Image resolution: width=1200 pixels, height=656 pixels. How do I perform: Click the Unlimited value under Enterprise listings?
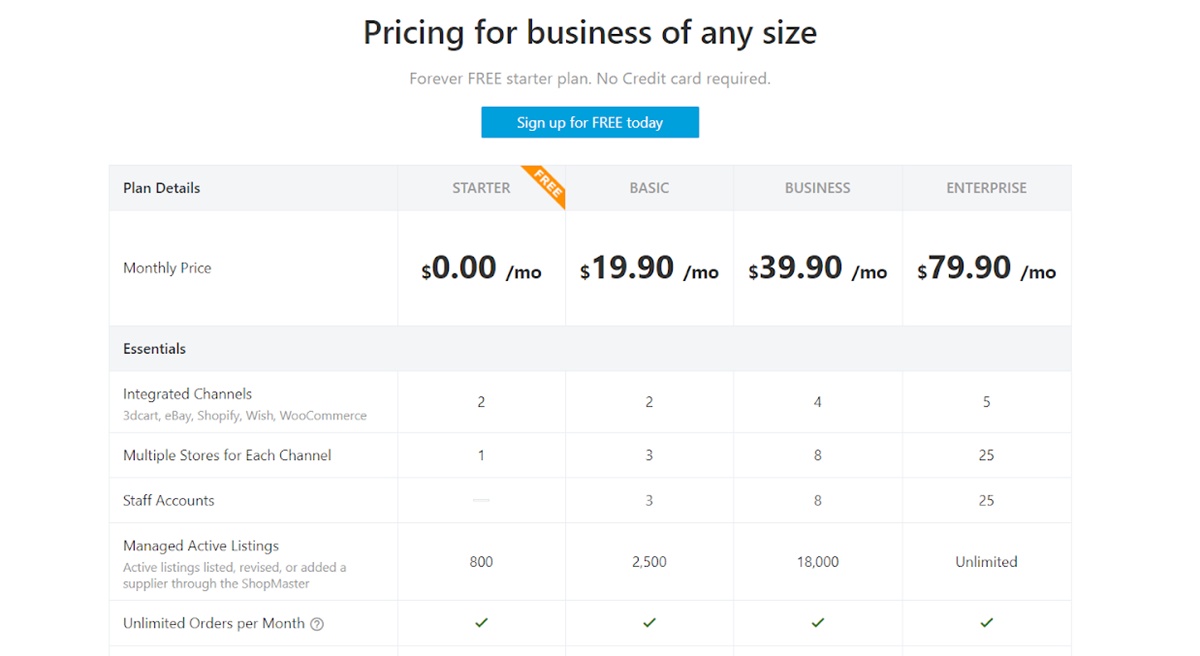[986, 562]
